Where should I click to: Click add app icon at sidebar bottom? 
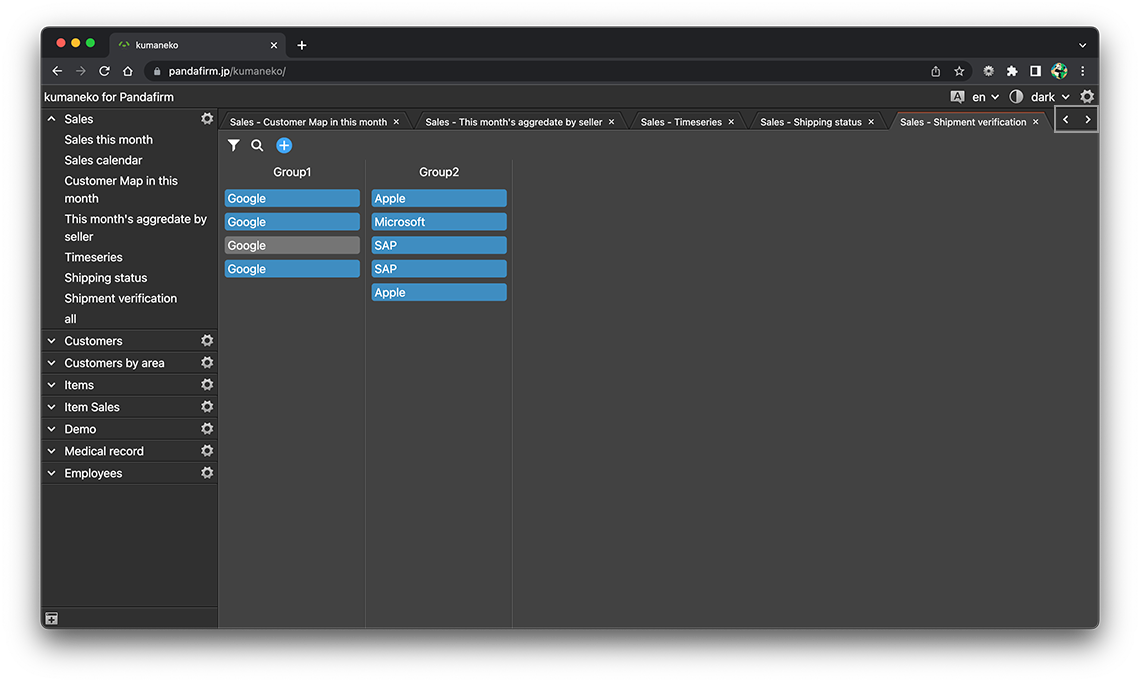[52, 619]
